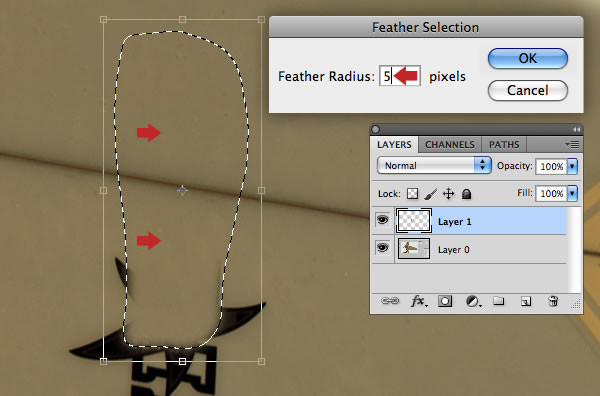Expand the Fill percentage arrow

point(572,193)
